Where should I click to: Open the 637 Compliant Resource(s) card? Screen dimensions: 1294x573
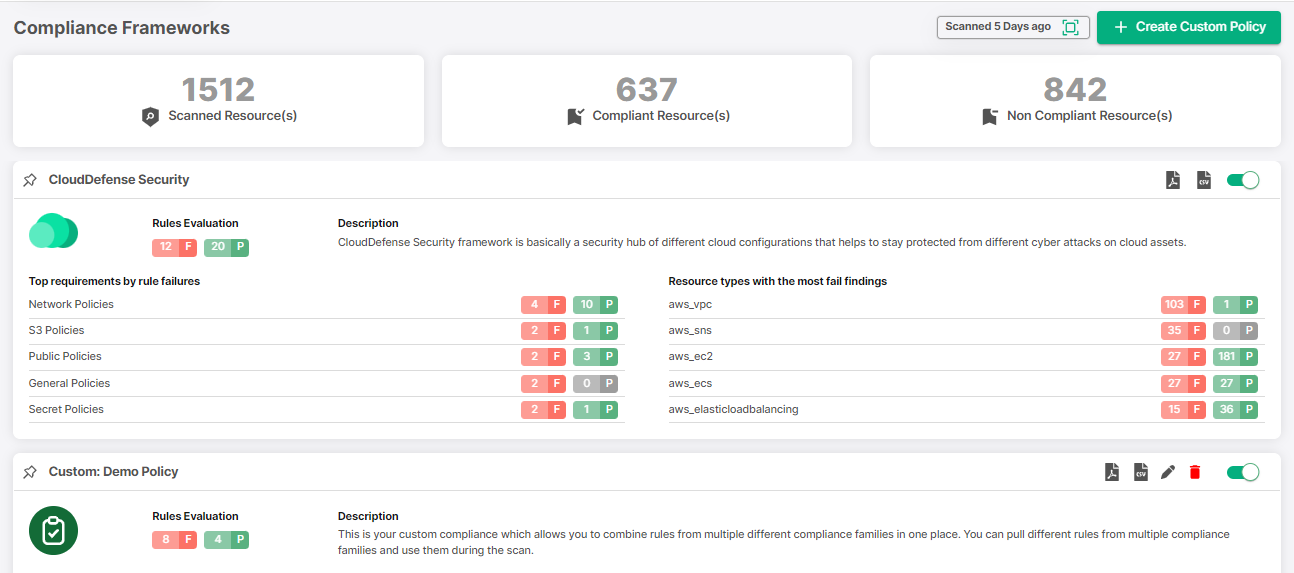click(x=647, y=101)
